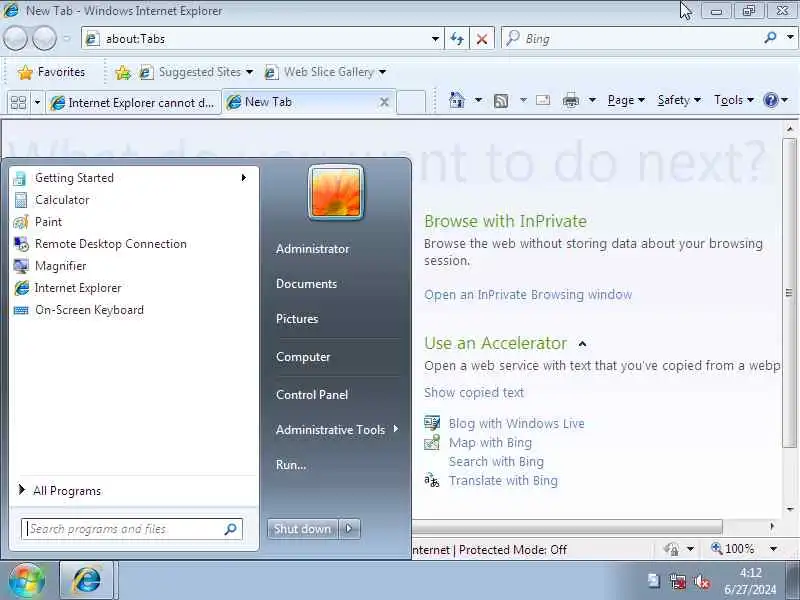The height and width of the screenshot is (600, 800).
Task: Open the Home button dropdown arrow
Action: 478,100
